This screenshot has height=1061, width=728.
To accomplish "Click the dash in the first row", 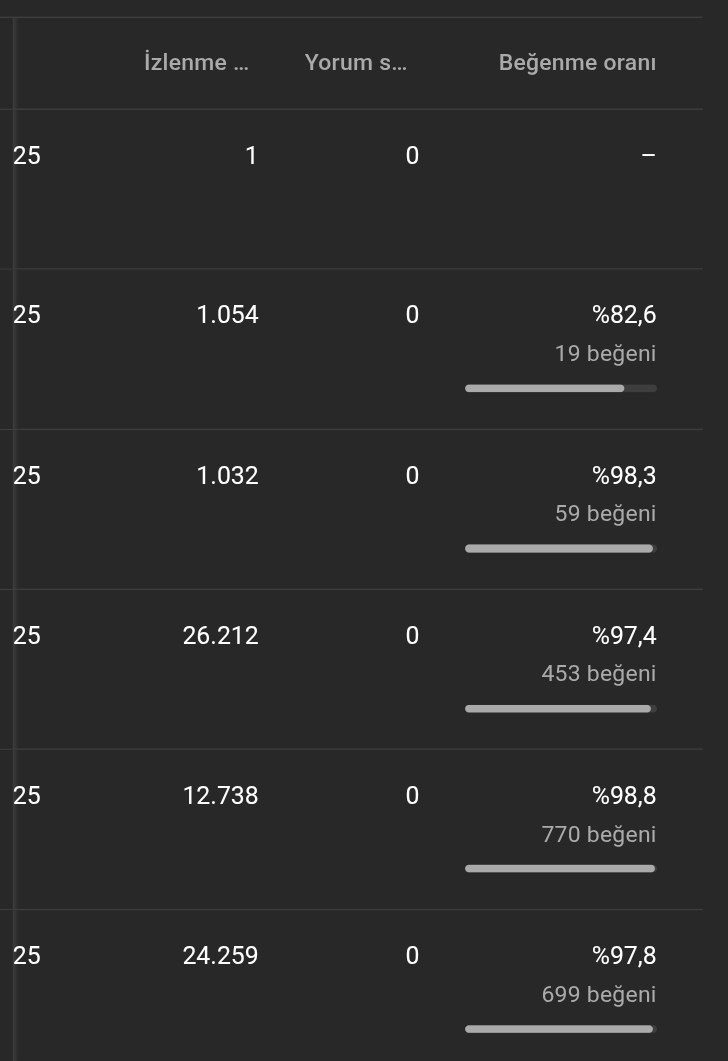I will pos(648,156).
